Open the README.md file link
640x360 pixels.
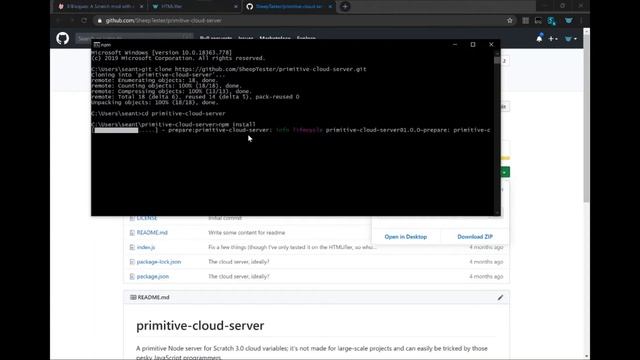(x=152, y=233)
